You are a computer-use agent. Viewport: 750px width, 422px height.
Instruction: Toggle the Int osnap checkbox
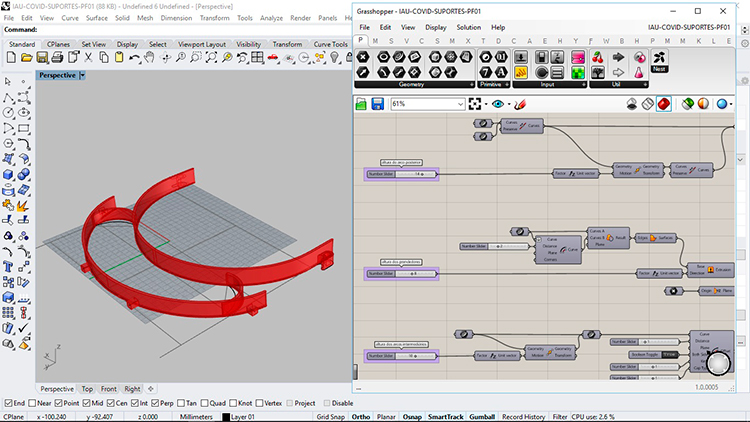point(134,403)
